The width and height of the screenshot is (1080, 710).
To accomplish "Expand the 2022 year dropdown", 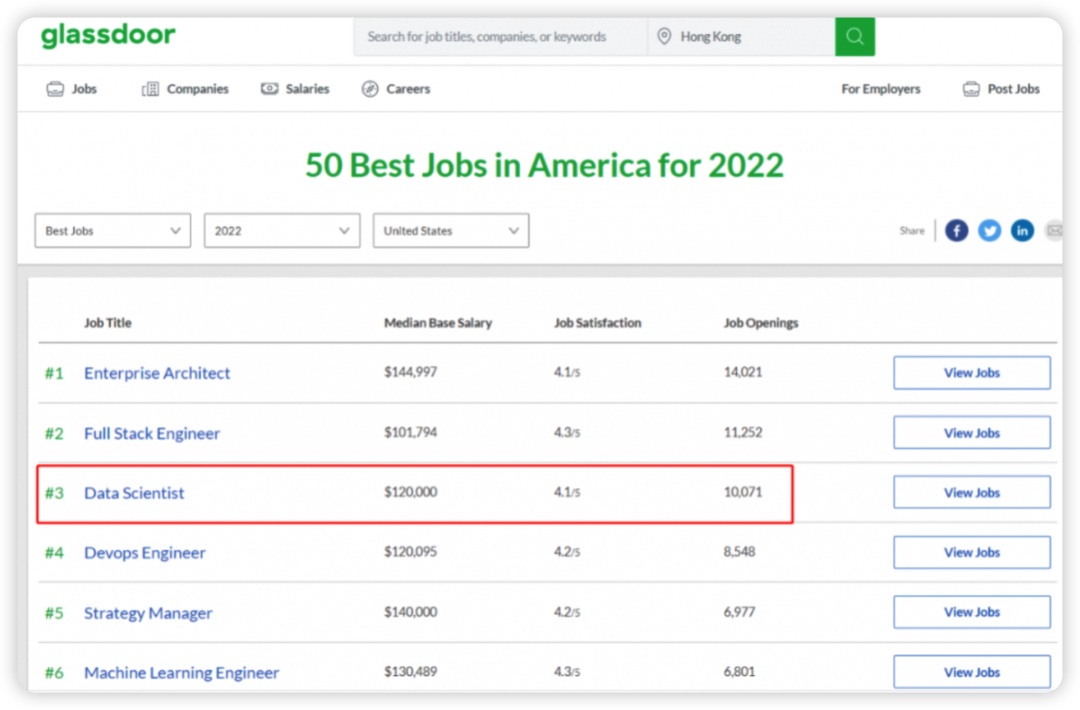I will pos(282,231).
